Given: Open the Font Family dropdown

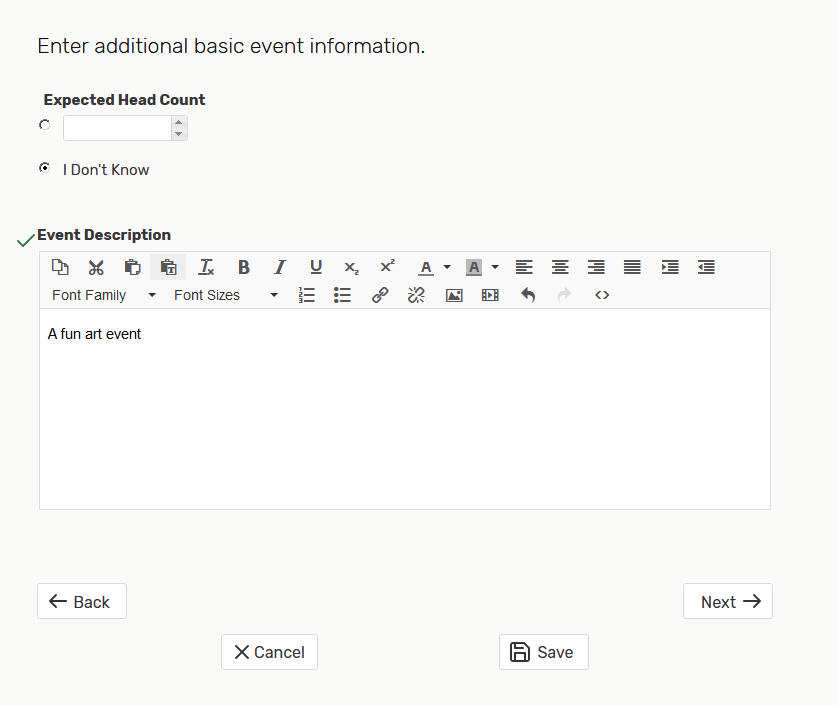Looking at the screenshot, I should tap(104, 295).
